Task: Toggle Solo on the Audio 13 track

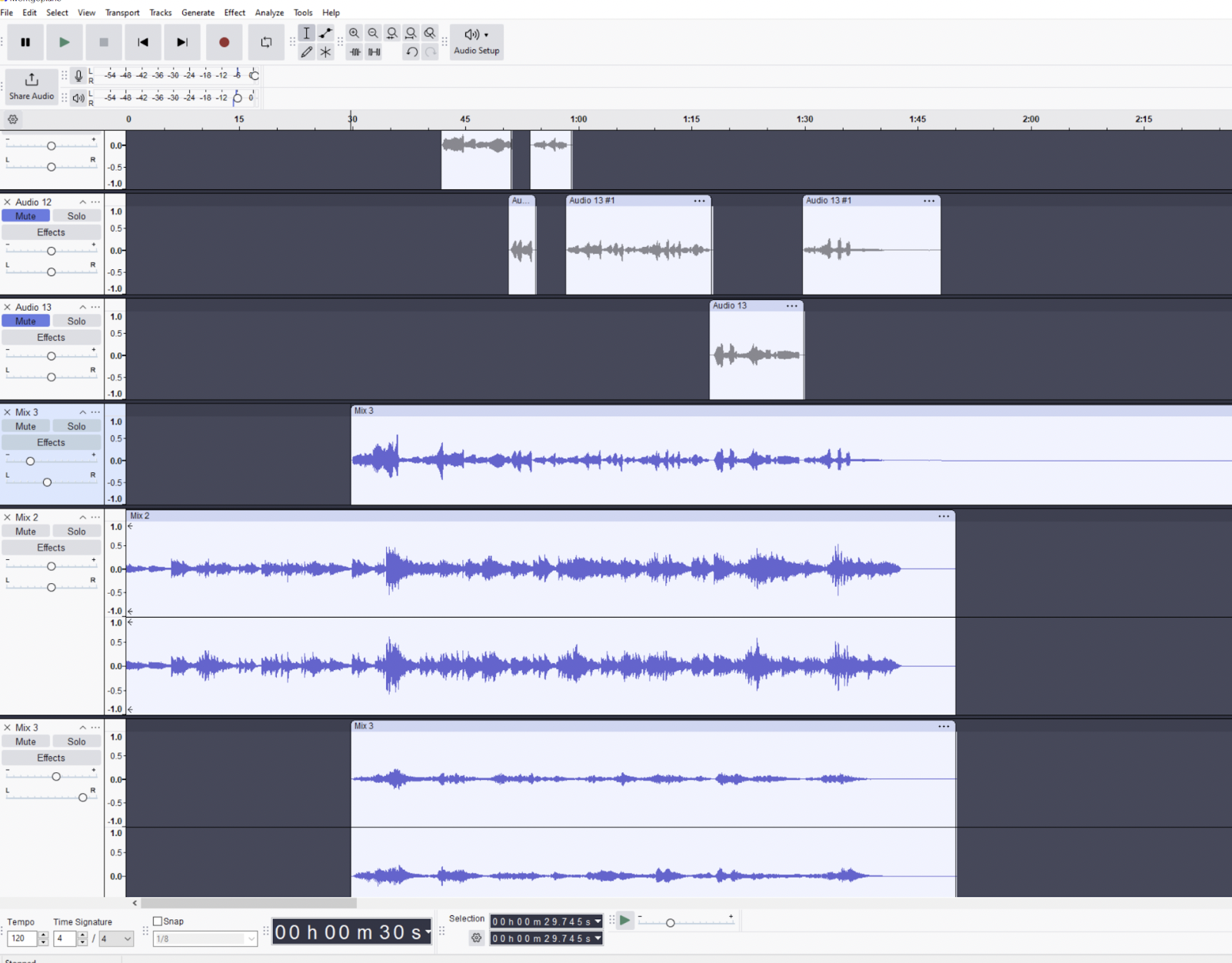Action: (76, 322)
